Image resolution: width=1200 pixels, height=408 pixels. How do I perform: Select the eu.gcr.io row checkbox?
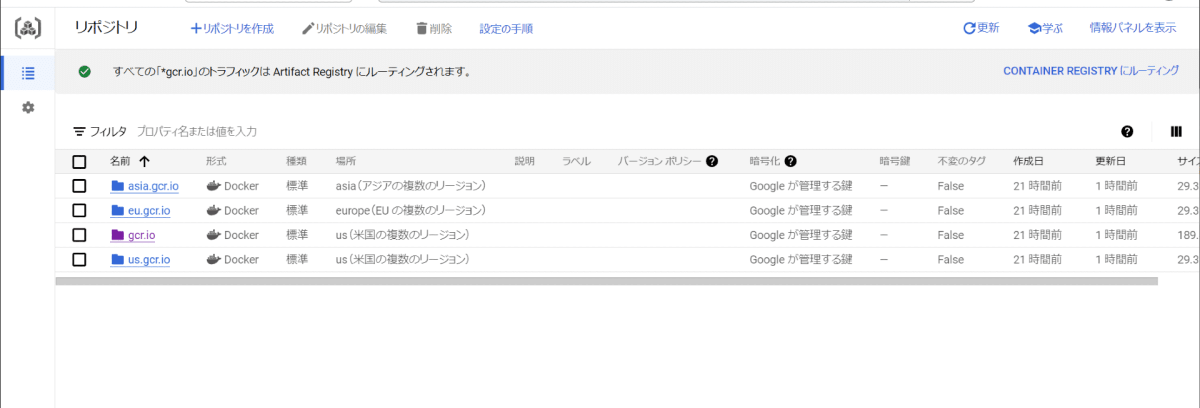pos(80,211)
